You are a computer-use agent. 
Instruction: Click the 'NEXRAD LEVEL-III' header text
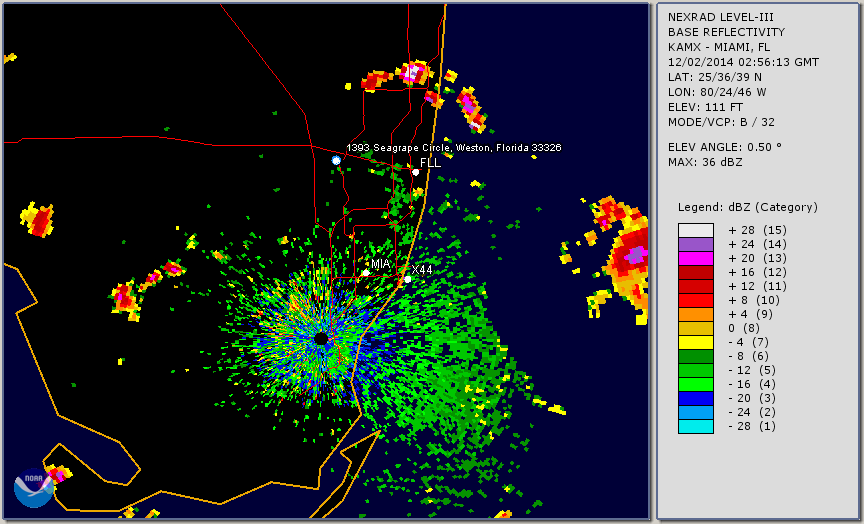click(x=719, y=17)
